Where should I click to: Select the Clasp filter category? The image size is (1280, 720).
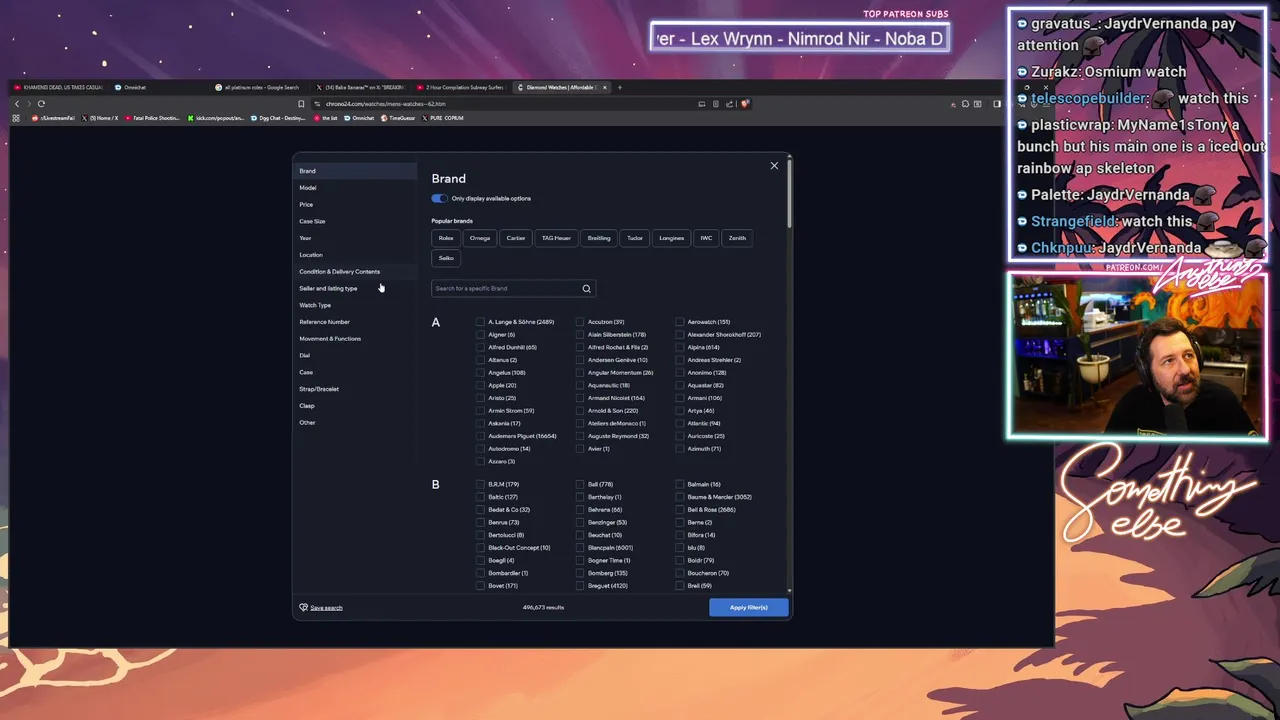[x=355, y=406]
